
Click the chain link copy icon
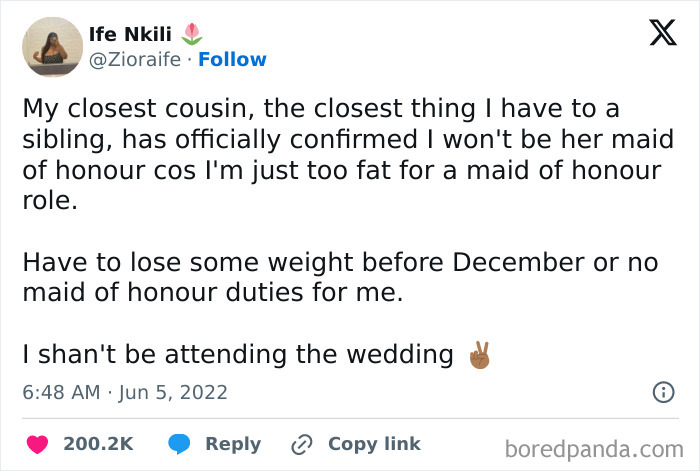click(x=302, y=444)
